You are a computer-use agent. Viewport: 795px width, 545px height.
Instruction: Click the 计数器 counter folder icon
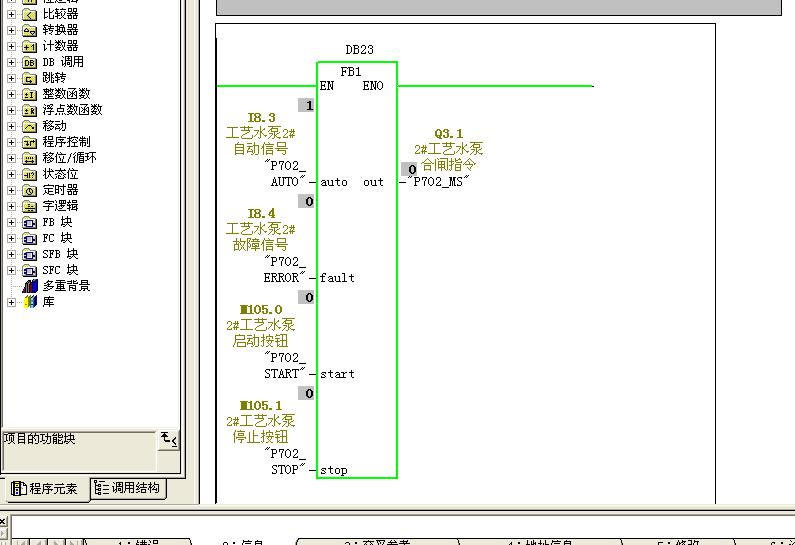[29, 47]
